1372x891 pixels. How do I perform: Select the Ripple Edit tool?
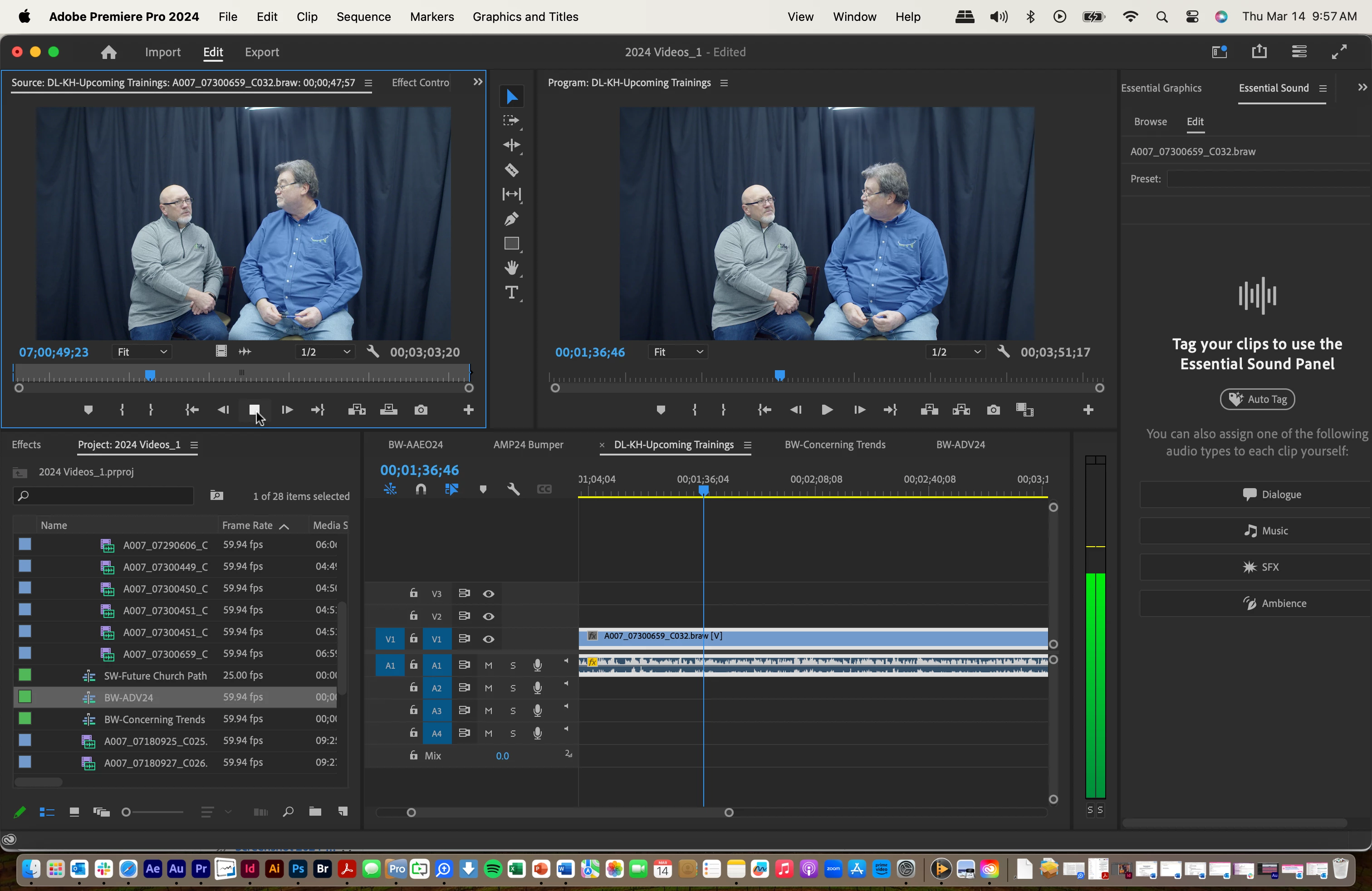(511, 145)
